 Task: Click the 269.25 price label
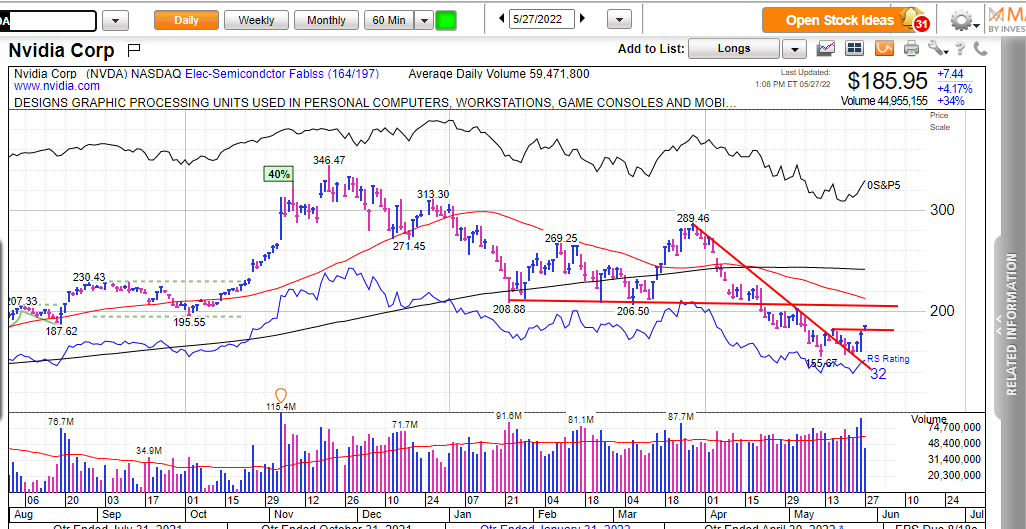click(561, 238)
